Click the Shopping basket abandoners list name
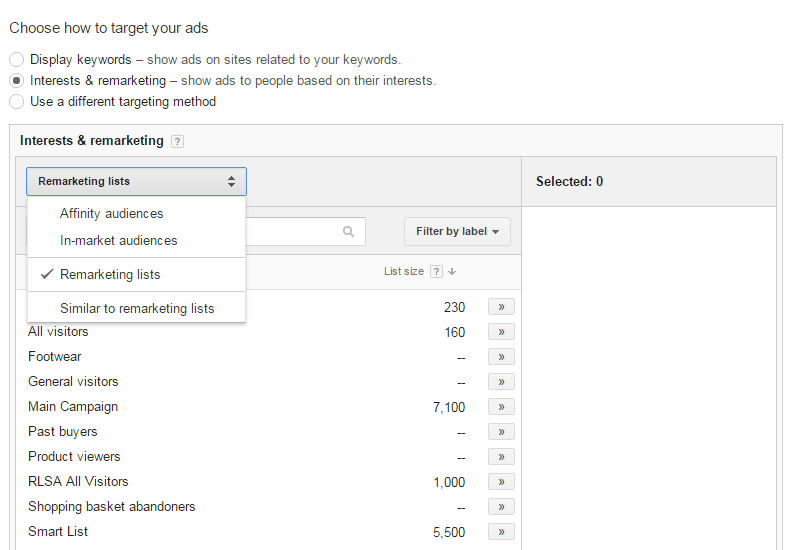789x550 pixels. coord(111,507)
